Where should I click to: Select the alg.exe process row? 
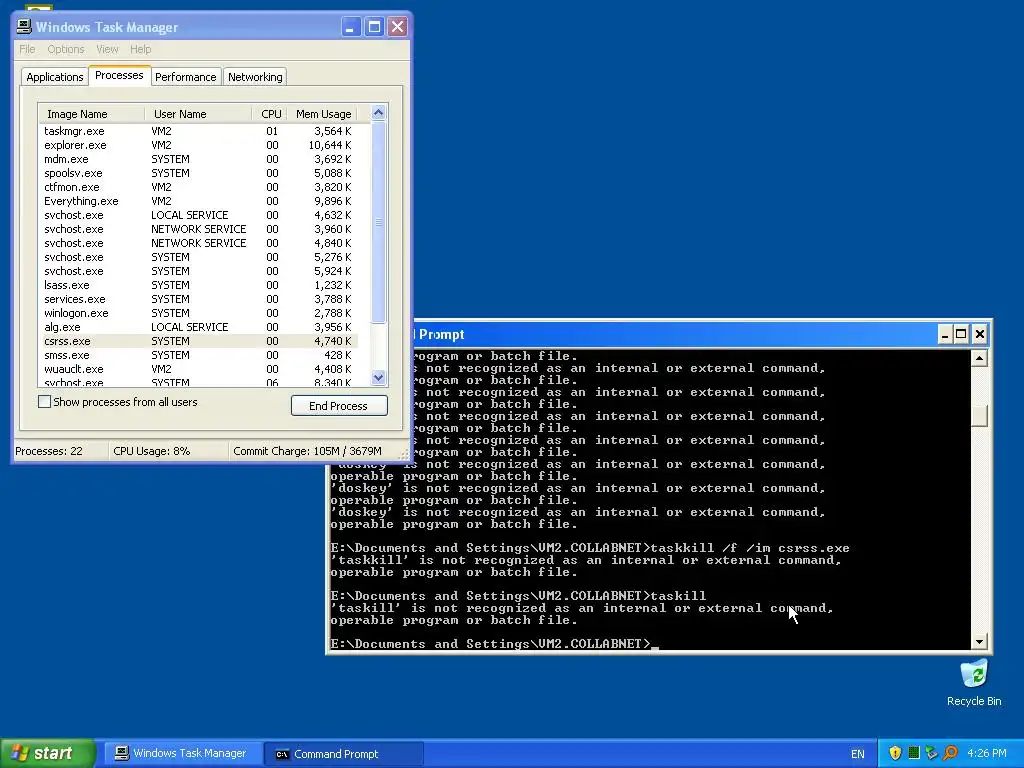pos(198,327)
